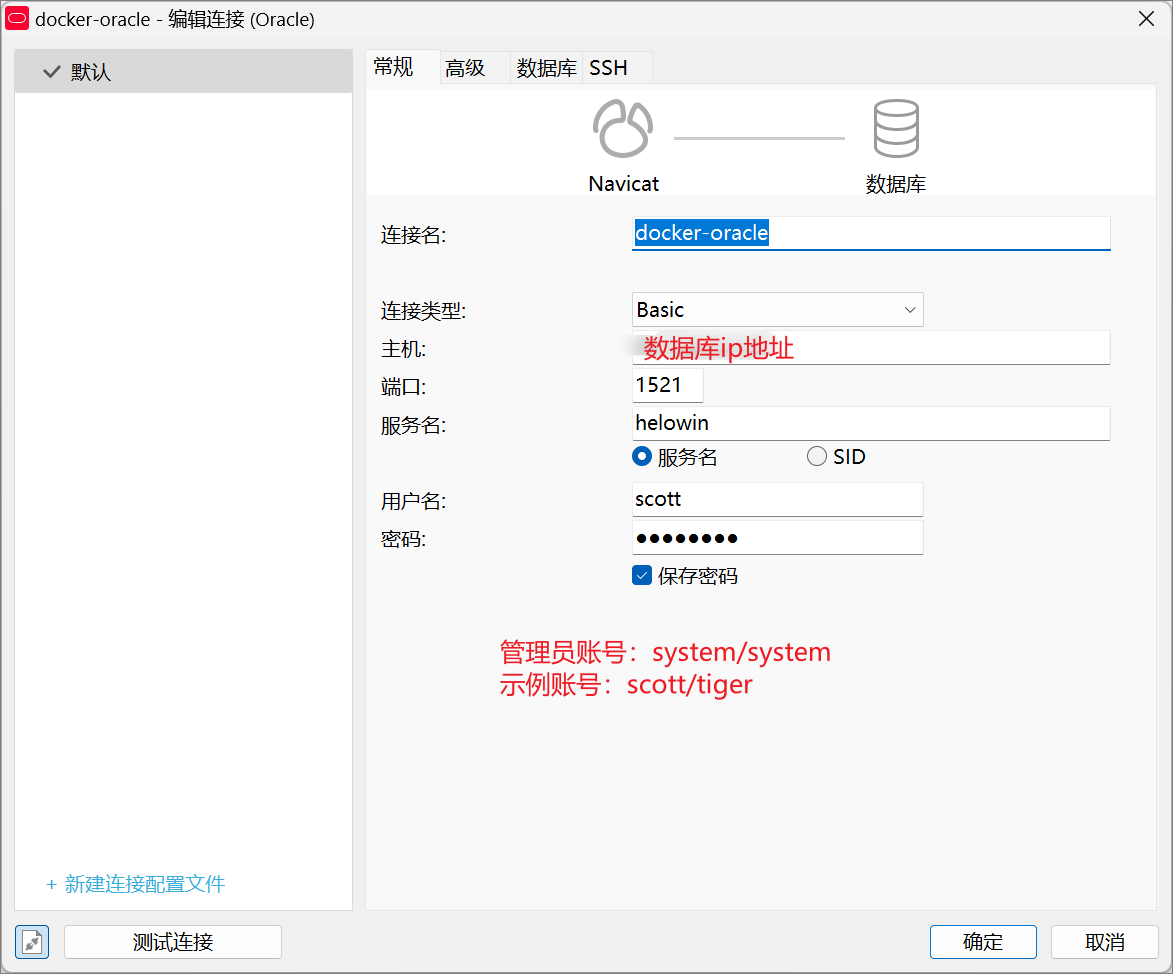1173x974 pixels.
Task: Click the database cylinder icon
Action: tap(895, 129)
